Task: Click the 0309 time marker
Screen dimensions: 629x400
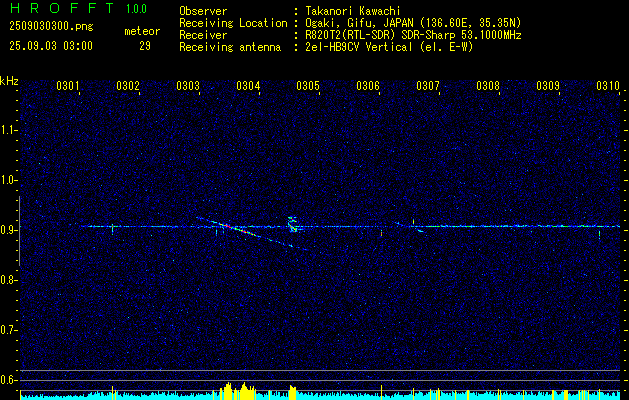Action: pyautogui.click(x=548, y=85)
